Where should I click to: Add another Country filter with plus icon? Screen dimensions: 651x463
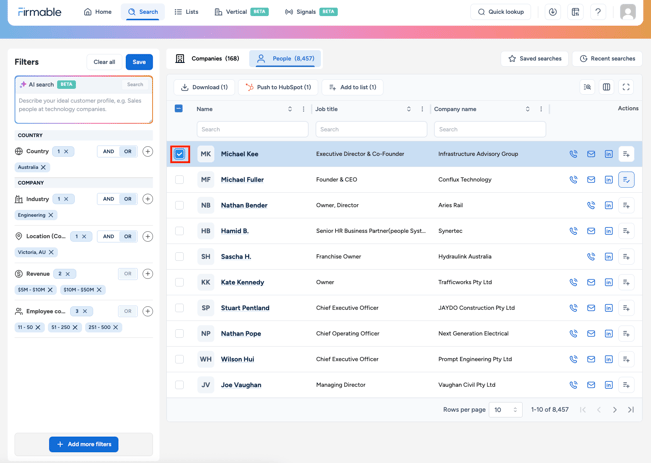pyautogui.click(x=147, y=152)
